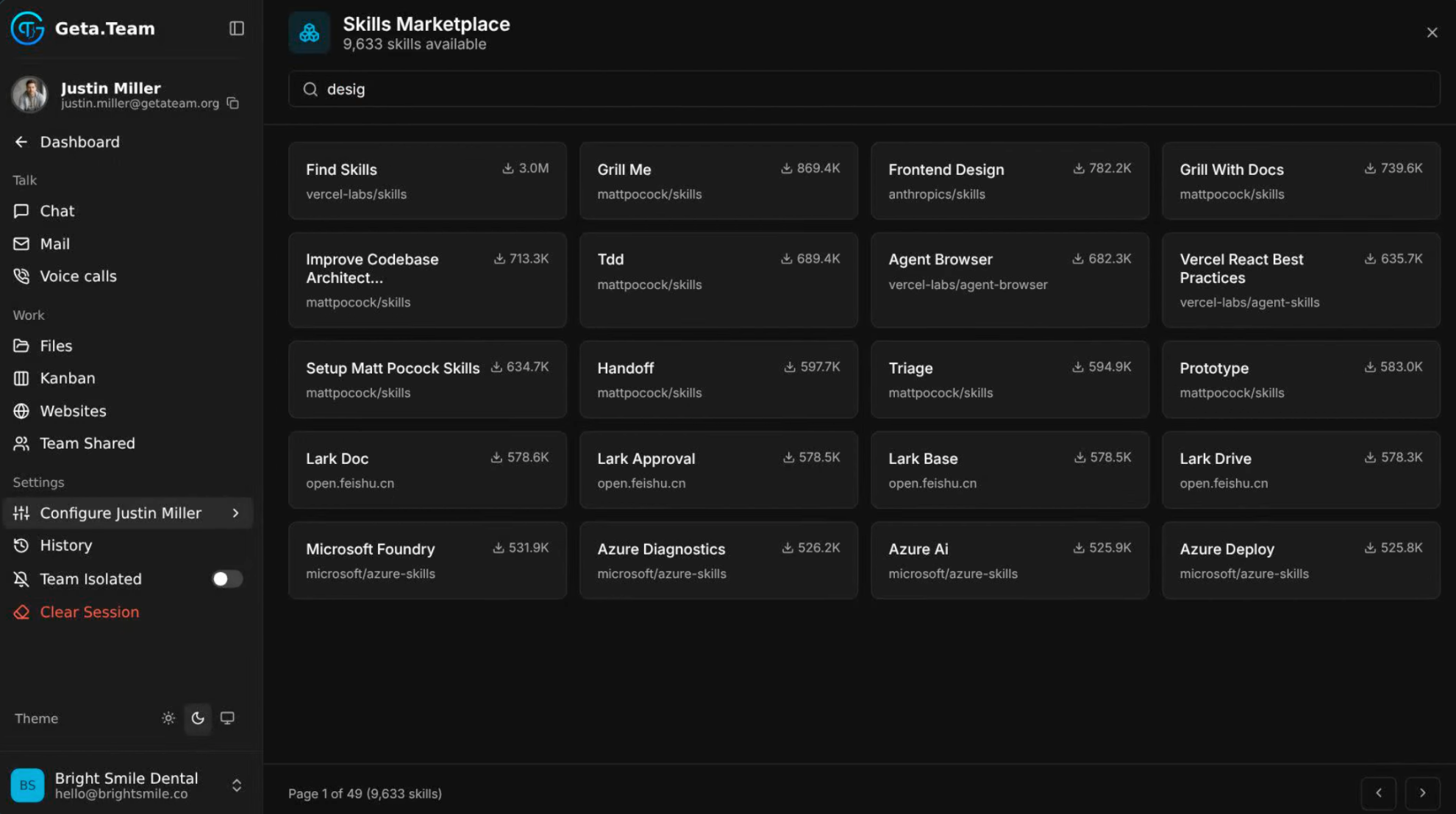Open Lark Doc skill

(x=427, y=470)
